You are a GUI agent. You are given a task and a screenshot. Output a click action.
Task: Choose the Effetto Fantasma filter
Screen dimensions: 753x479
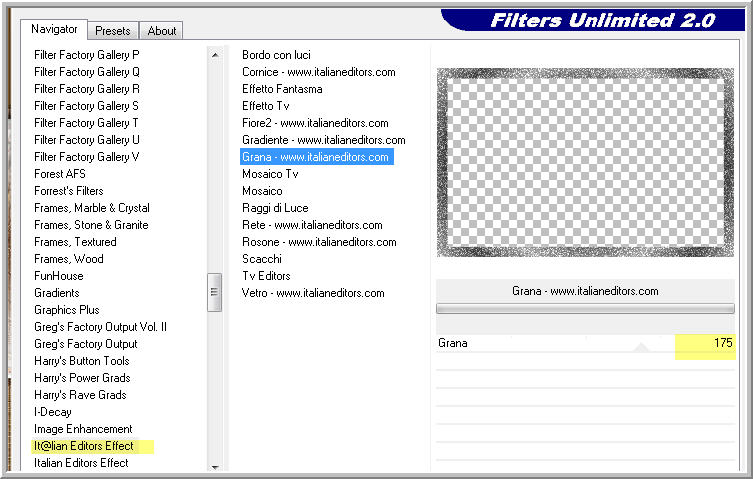282,89
